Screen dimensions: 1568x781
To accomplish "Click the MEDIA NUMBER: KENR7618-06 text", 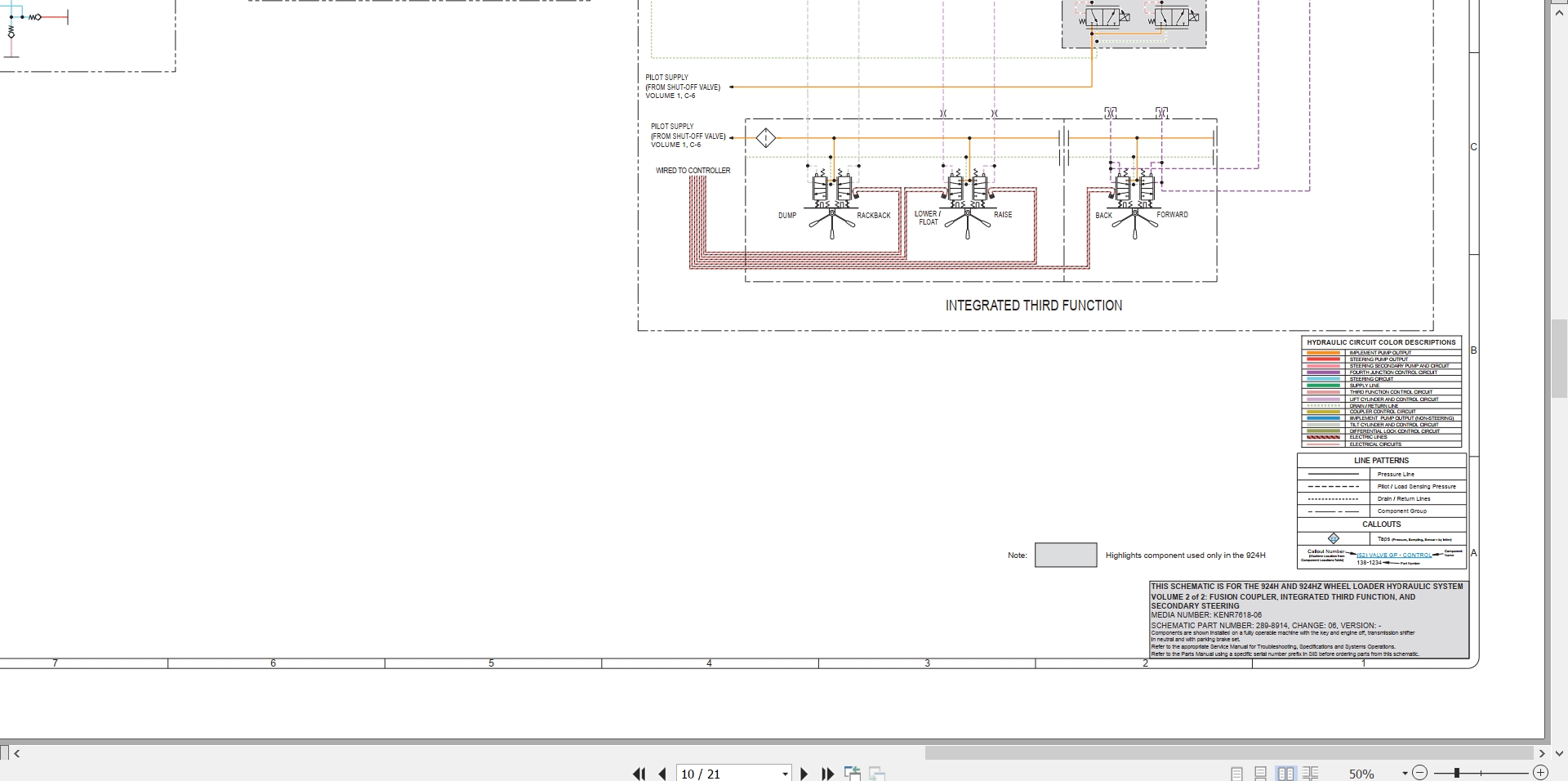I will click(x=1206, y=615).
